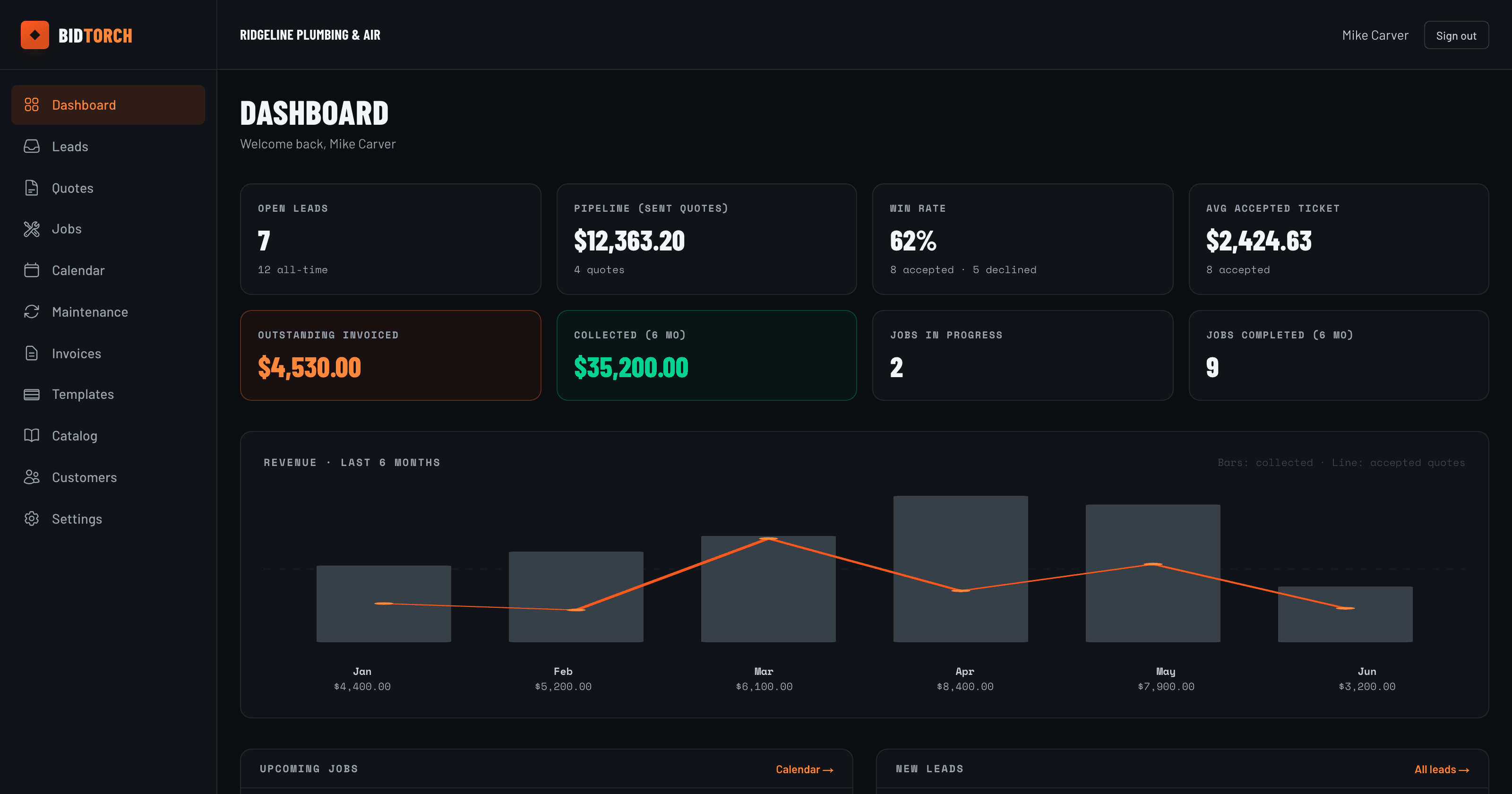Click the Sign out button

coord(1456,35)
